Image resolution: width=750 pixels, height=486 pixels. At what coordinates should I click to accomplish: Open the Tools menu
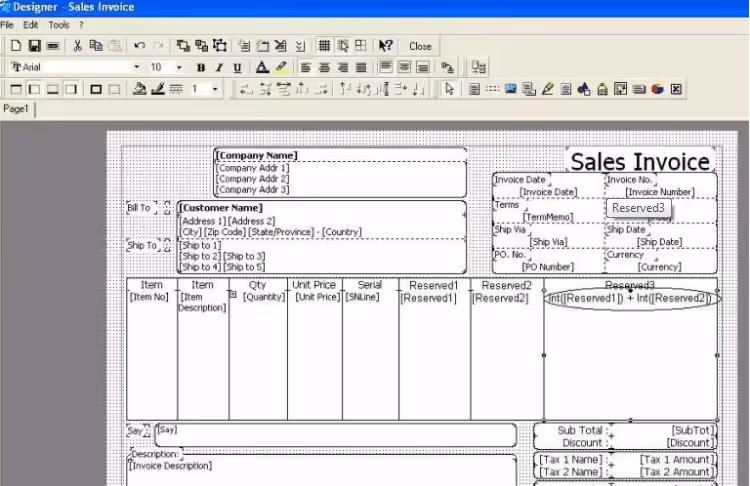(58, 25)
